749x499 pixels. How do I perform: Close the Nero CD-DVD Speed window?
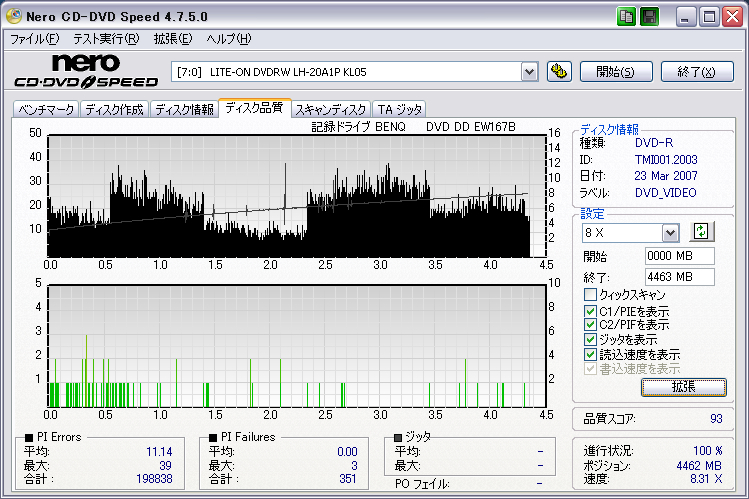tap(732, 17)
